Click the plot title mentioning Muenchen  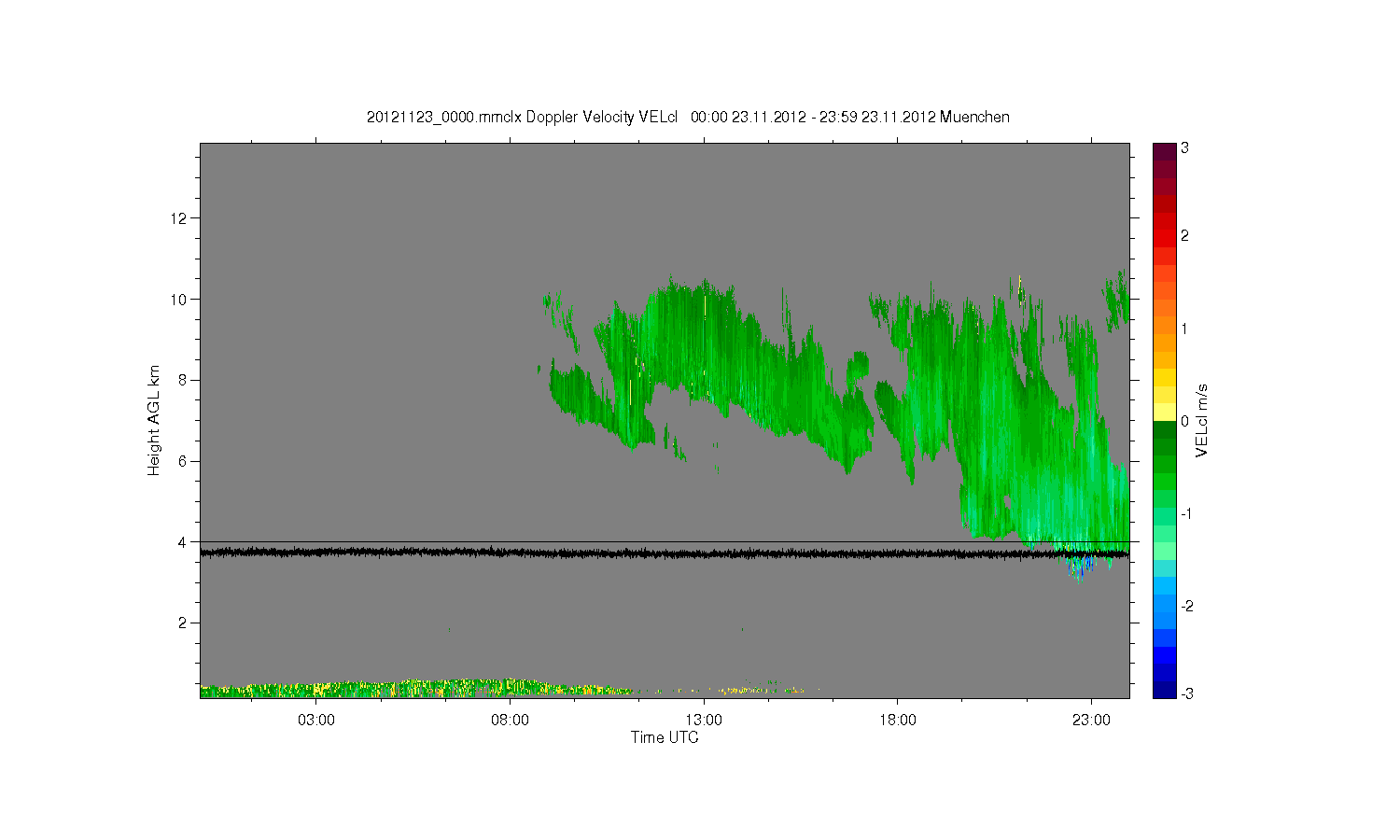point(688,117)
